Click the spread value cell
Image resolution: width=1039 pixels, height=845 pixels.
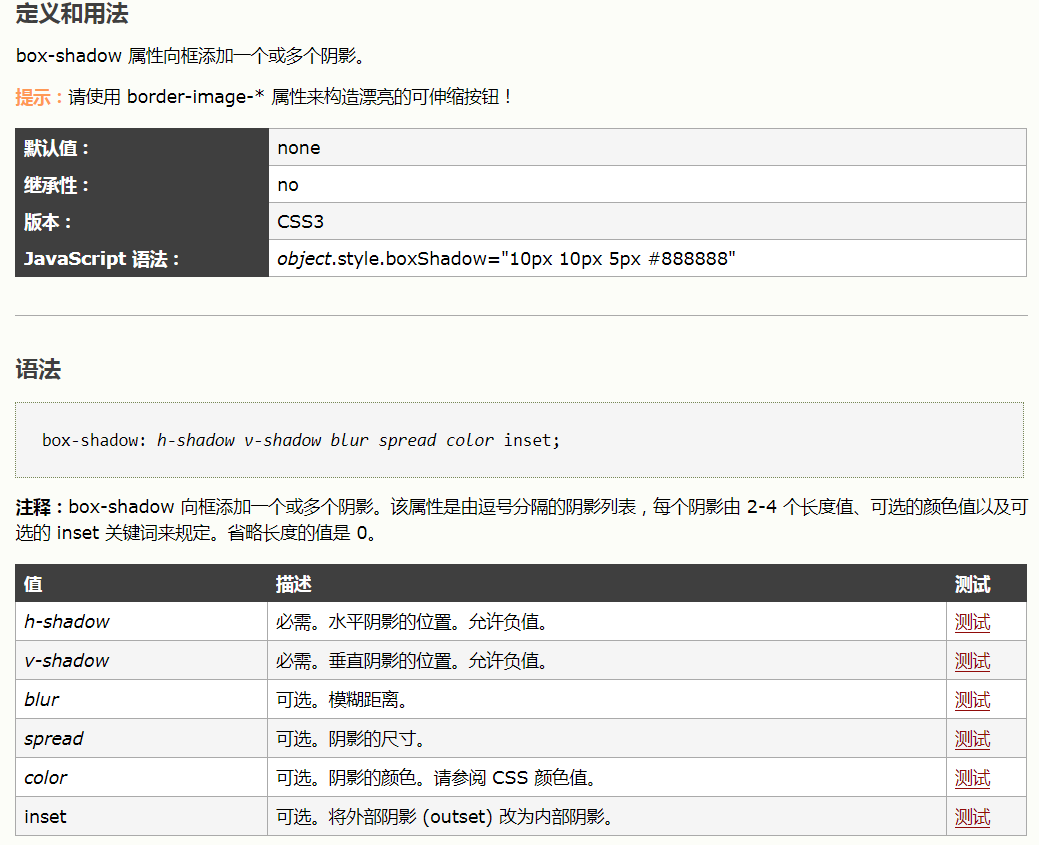141,739
